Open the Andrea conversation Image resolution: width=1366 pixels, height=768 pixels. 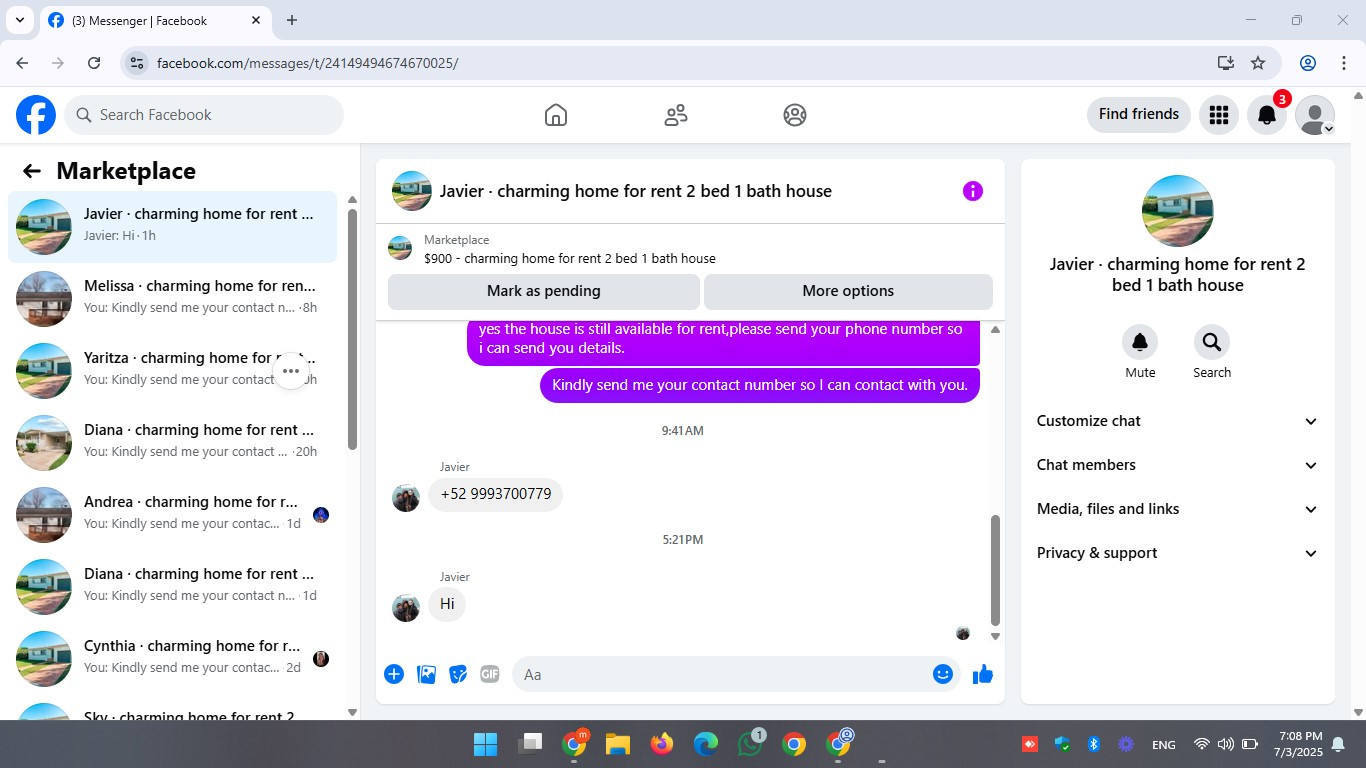pos(172,515)
